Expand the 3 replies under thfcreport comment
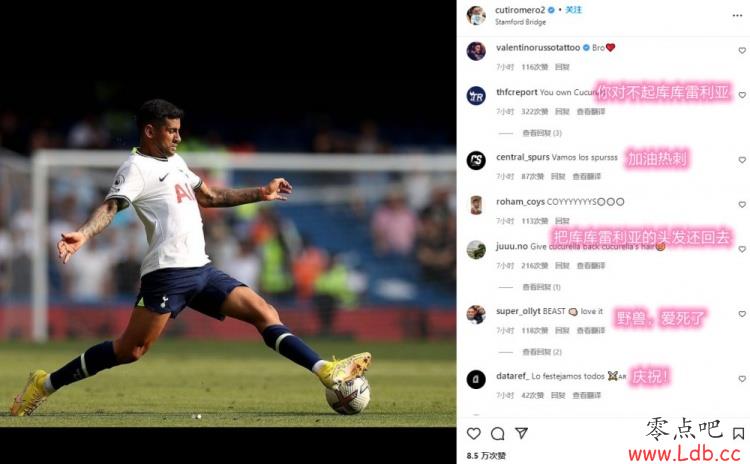Image resolution: width=750 pixels, height=464 pixels. (x=541, y=133)
